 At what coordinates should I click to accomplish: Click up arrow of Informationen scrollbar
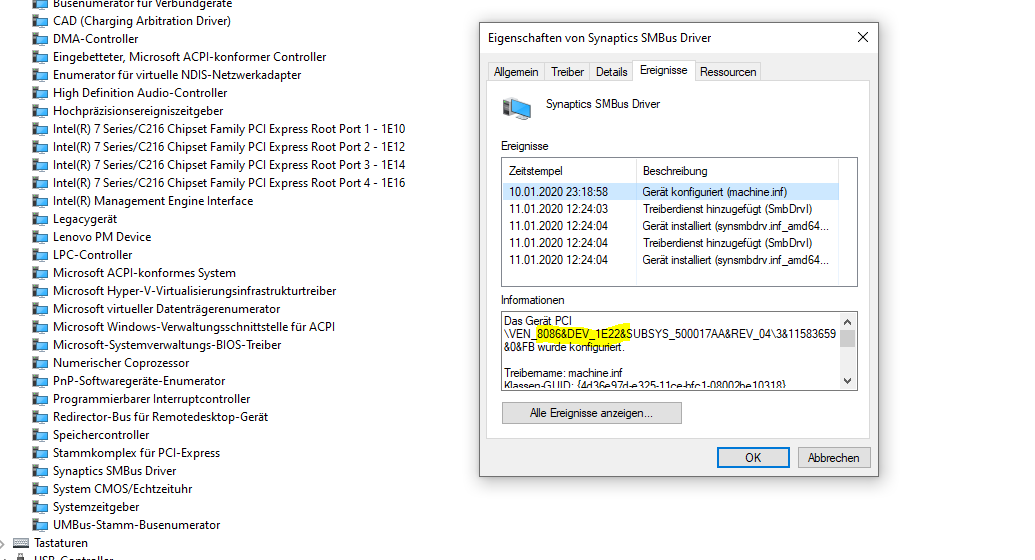point(848,322)
